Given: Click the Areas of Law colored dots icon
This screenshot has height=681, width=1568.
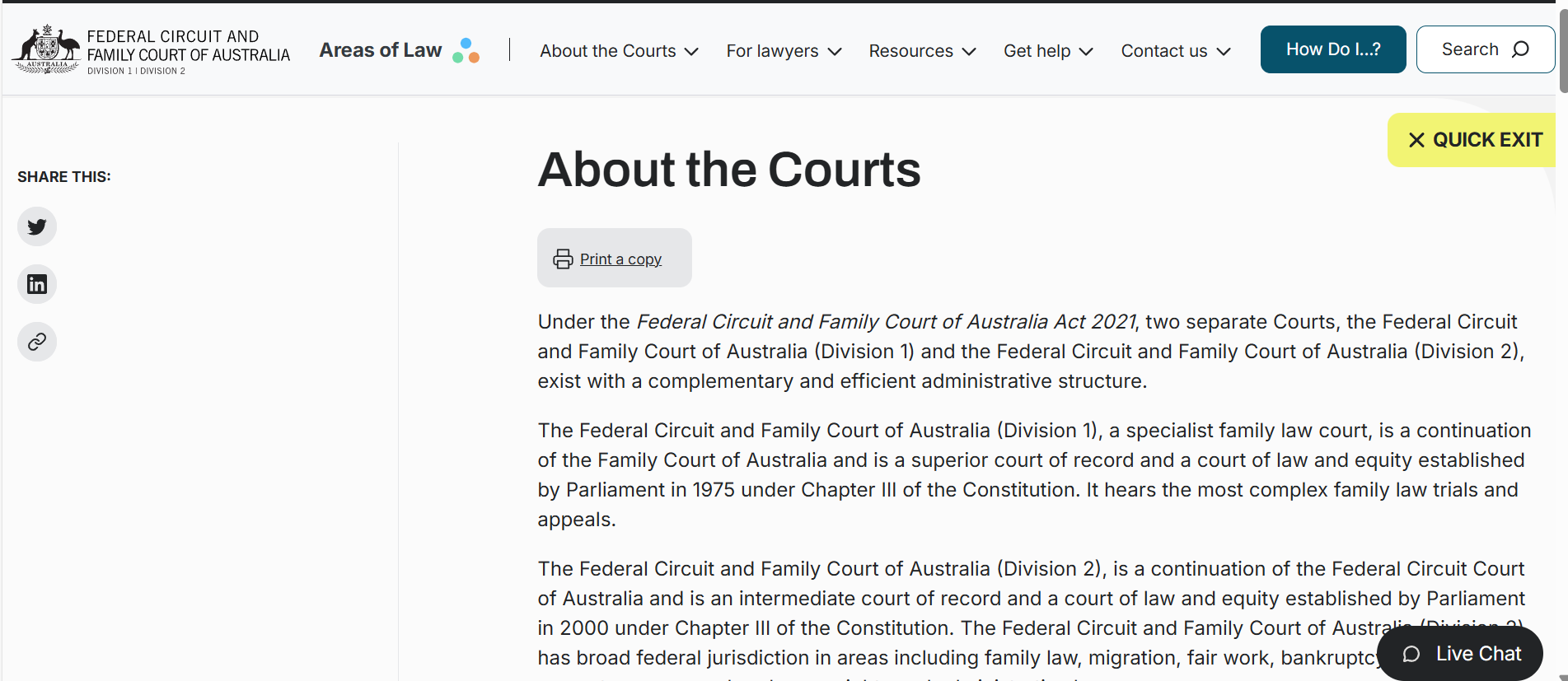Looking at the screenshot, I should (x=466, y=50).
